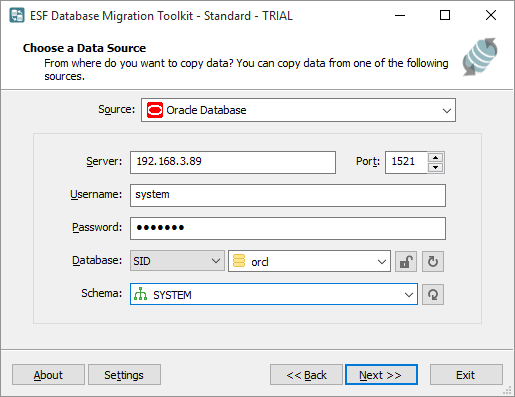
Task: Refresh the schema list icon button
Action: (433, 295)
